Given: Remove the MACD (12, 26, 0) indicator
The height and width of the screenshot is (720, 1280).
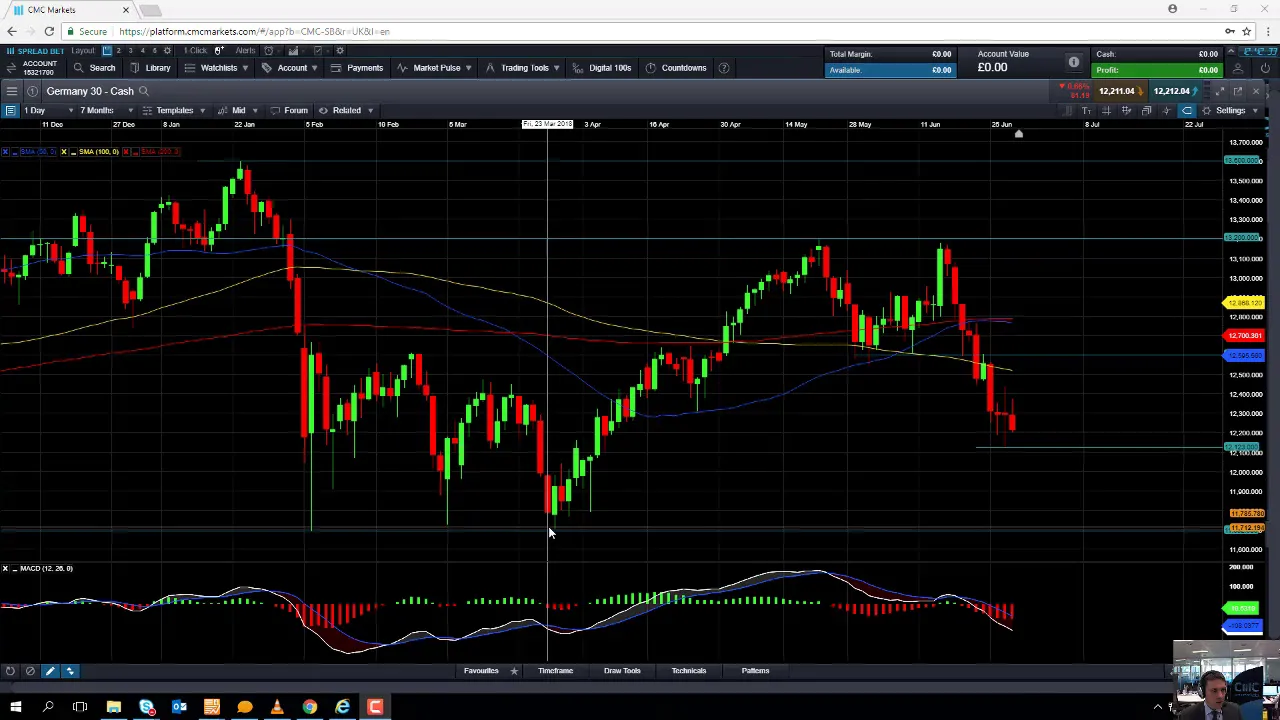Looking at the screenshot, I should click(5, 568).
